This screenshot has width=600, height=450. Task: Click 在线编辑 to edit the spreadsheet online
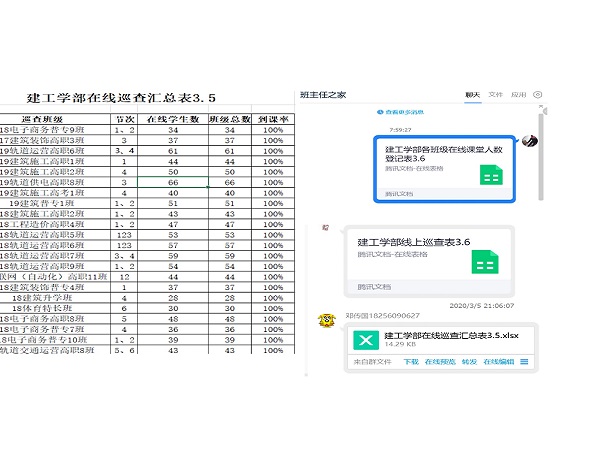pos(497,361)
